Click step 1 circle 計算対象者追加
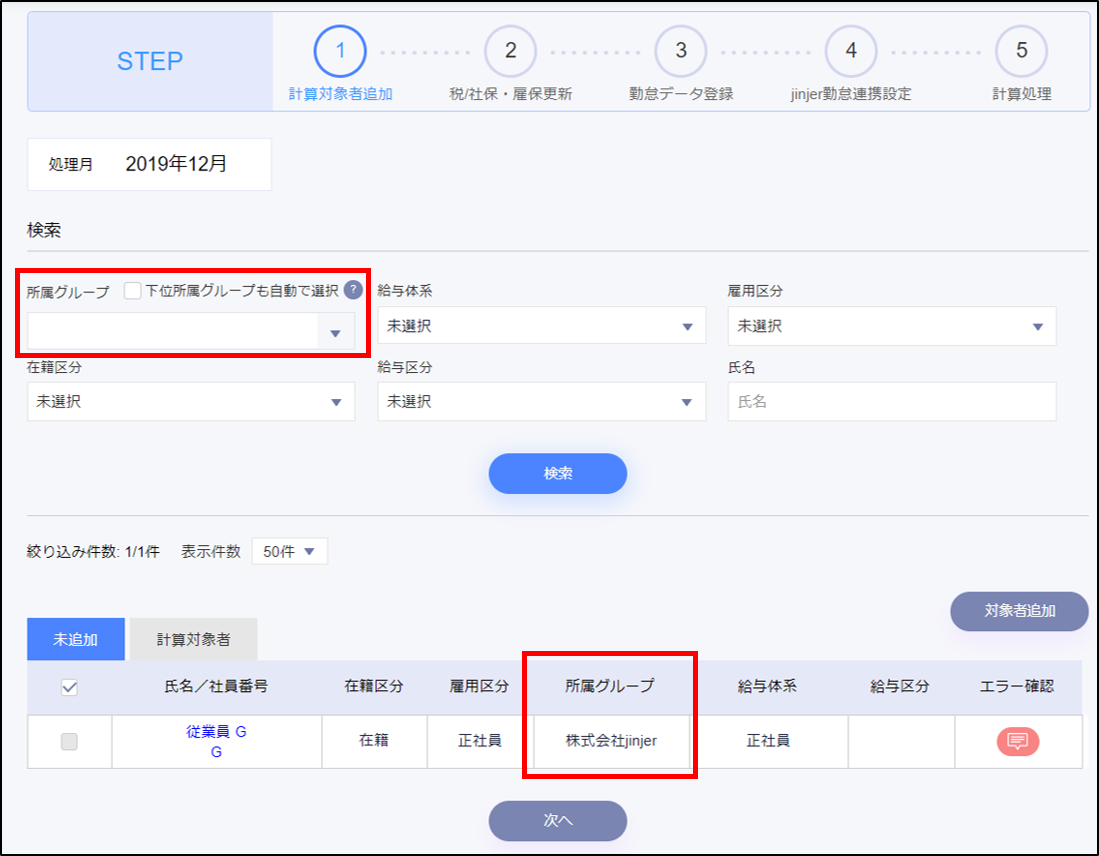1099x856 pixels. point(340,51)
